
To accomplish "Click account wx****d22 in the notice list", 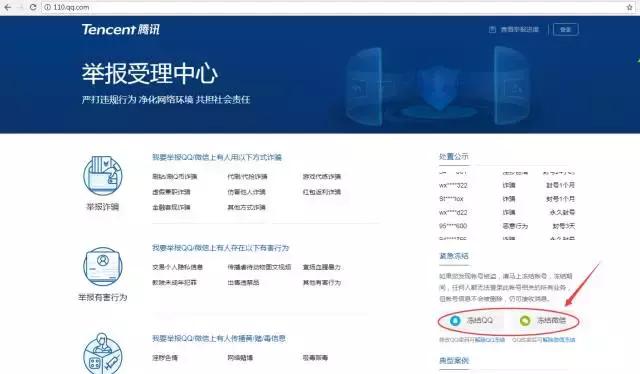I will click(x=453, y=212).
